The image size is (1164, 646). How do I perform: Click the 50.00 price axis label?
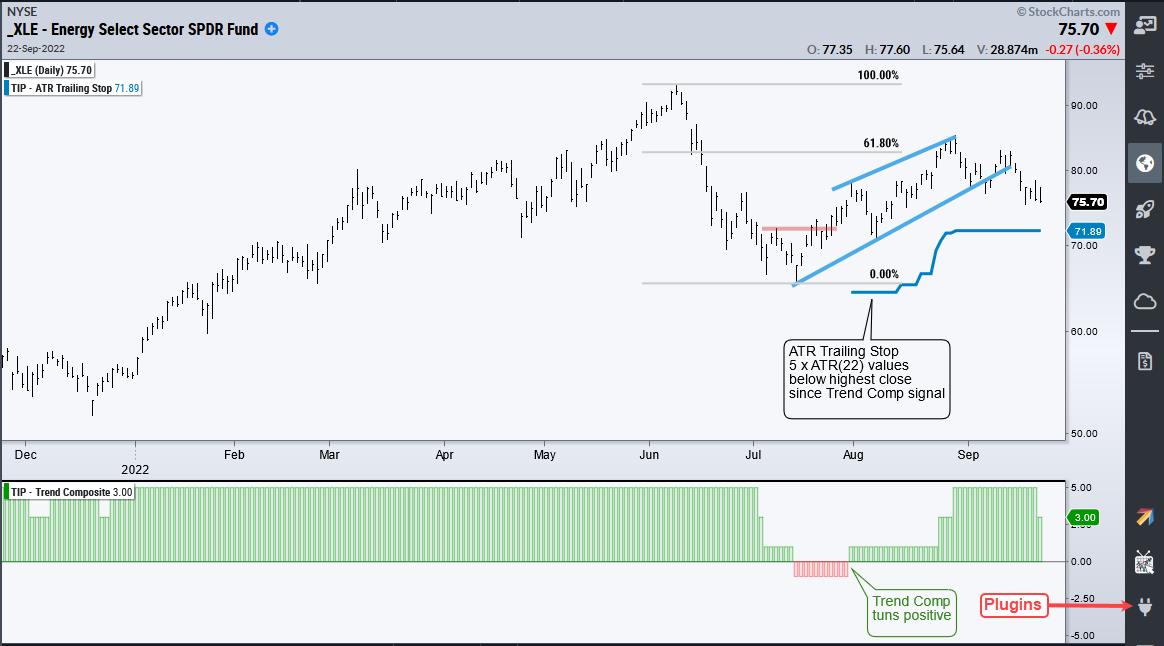coord(1084,434)
